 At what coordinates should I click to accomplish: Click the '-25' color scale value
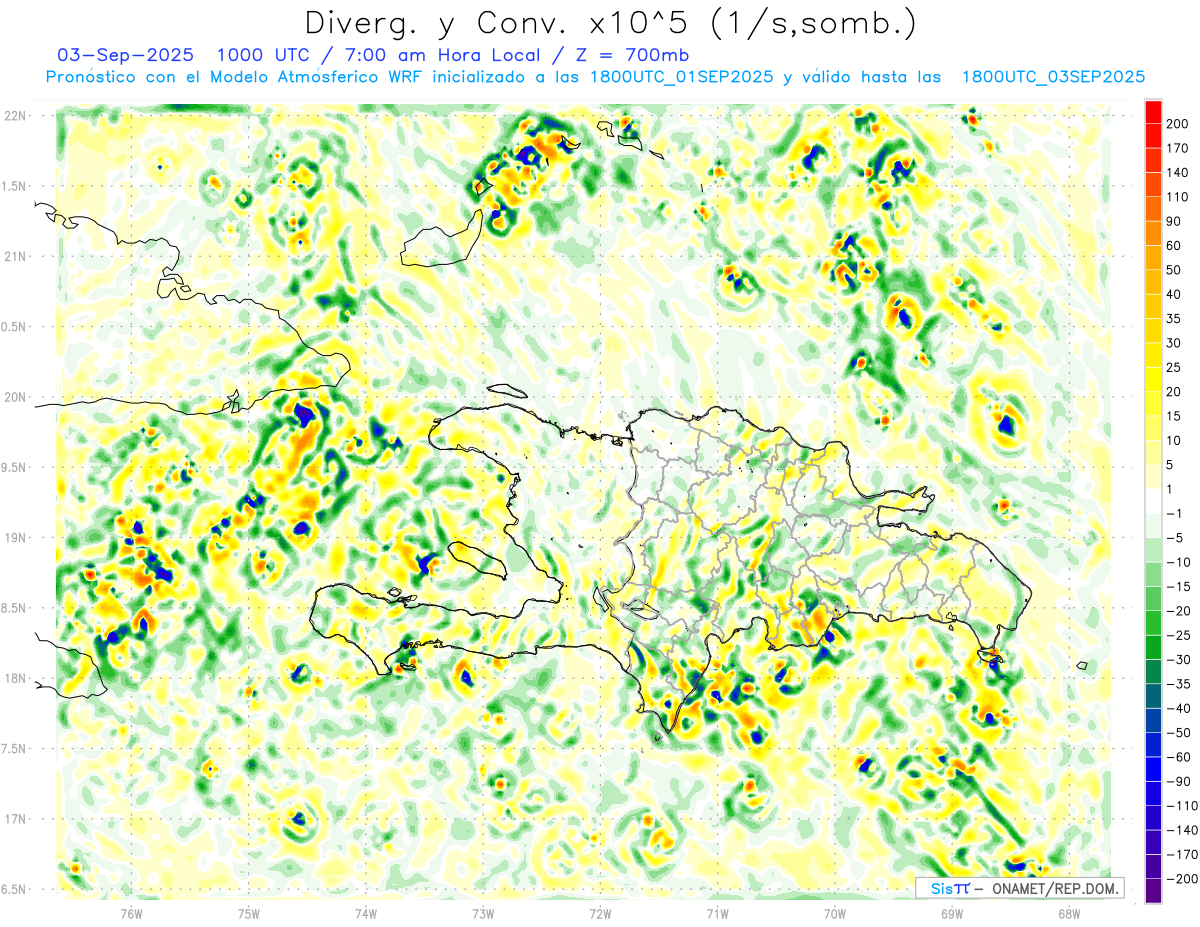[1179, 635]
